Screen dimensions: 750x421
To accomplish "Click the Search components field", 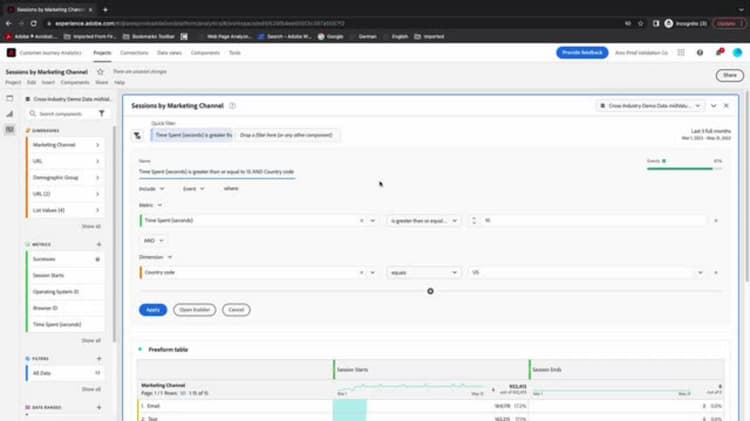I will click(x=62, y=114).
